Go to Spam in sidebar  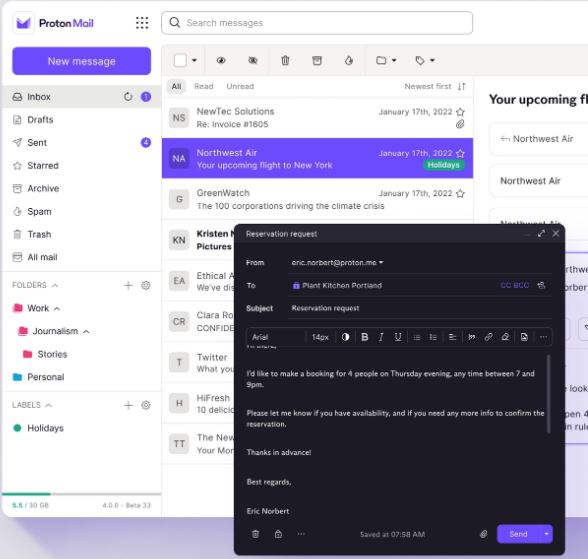click(81, 211)
